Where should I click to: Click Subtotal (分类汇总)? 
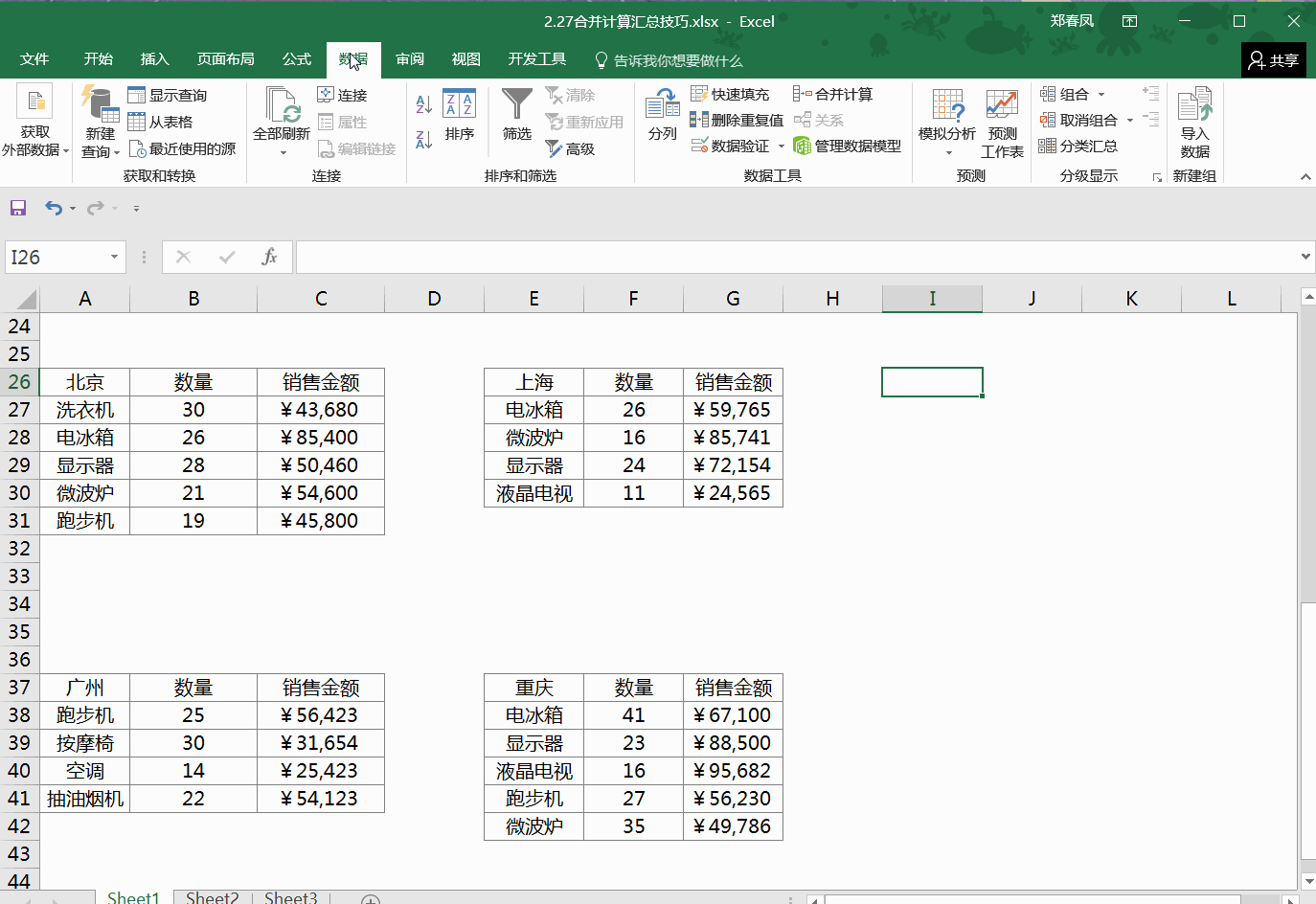coord(1078,146)
